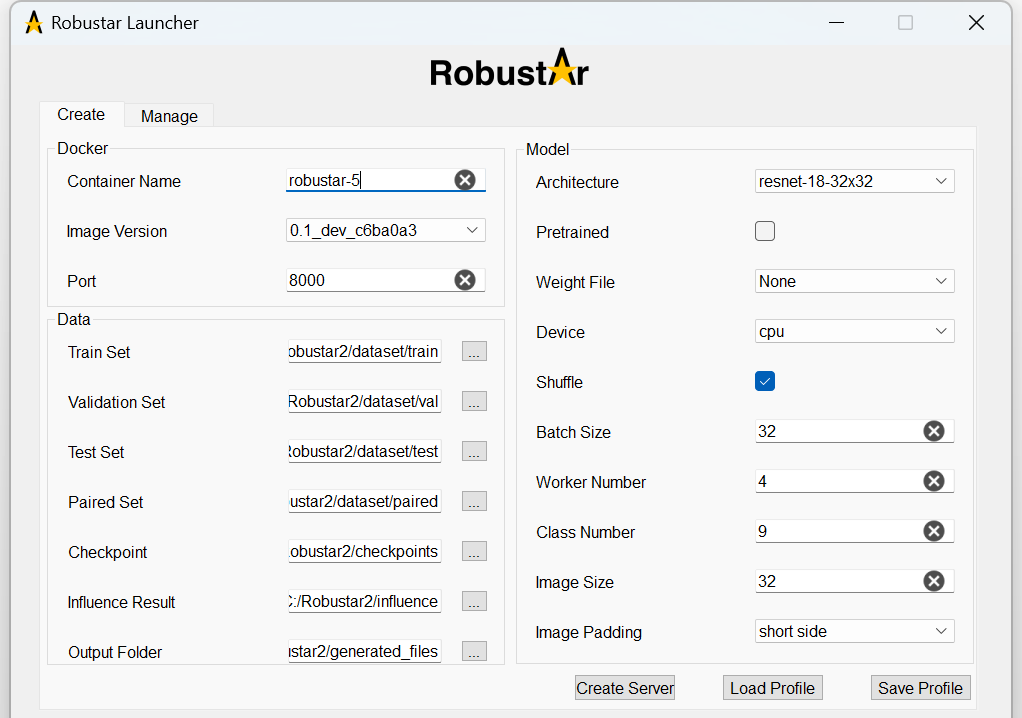Click into the Validation Set path field

click(x=363, y=401)
